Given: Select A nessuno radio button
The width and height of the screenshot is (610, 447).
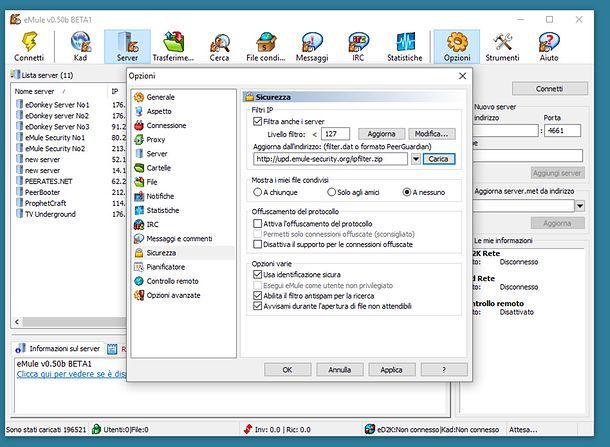Looking at the screenshot, I should pos(407,192).
